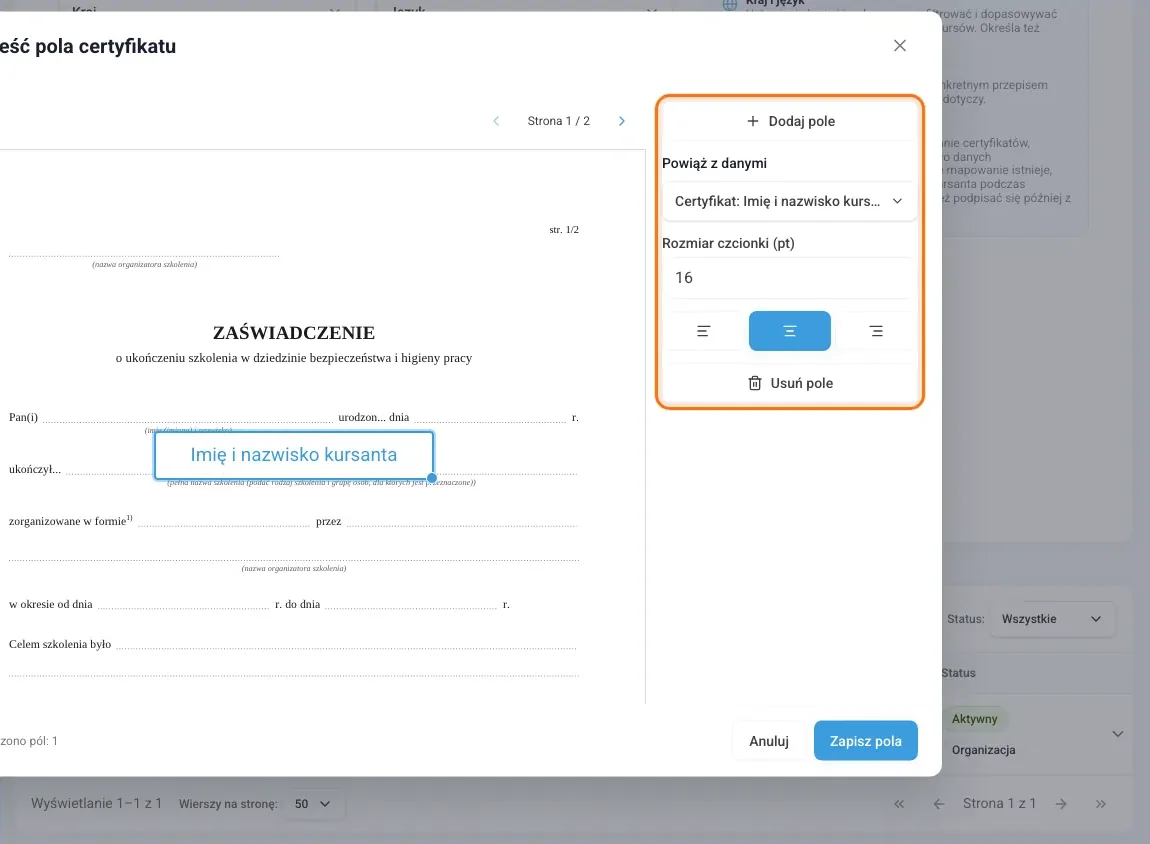The height and width of the screenshot is (844, 1150).
Task: Click the Aktywny status badge
Action: click(975, 719)
